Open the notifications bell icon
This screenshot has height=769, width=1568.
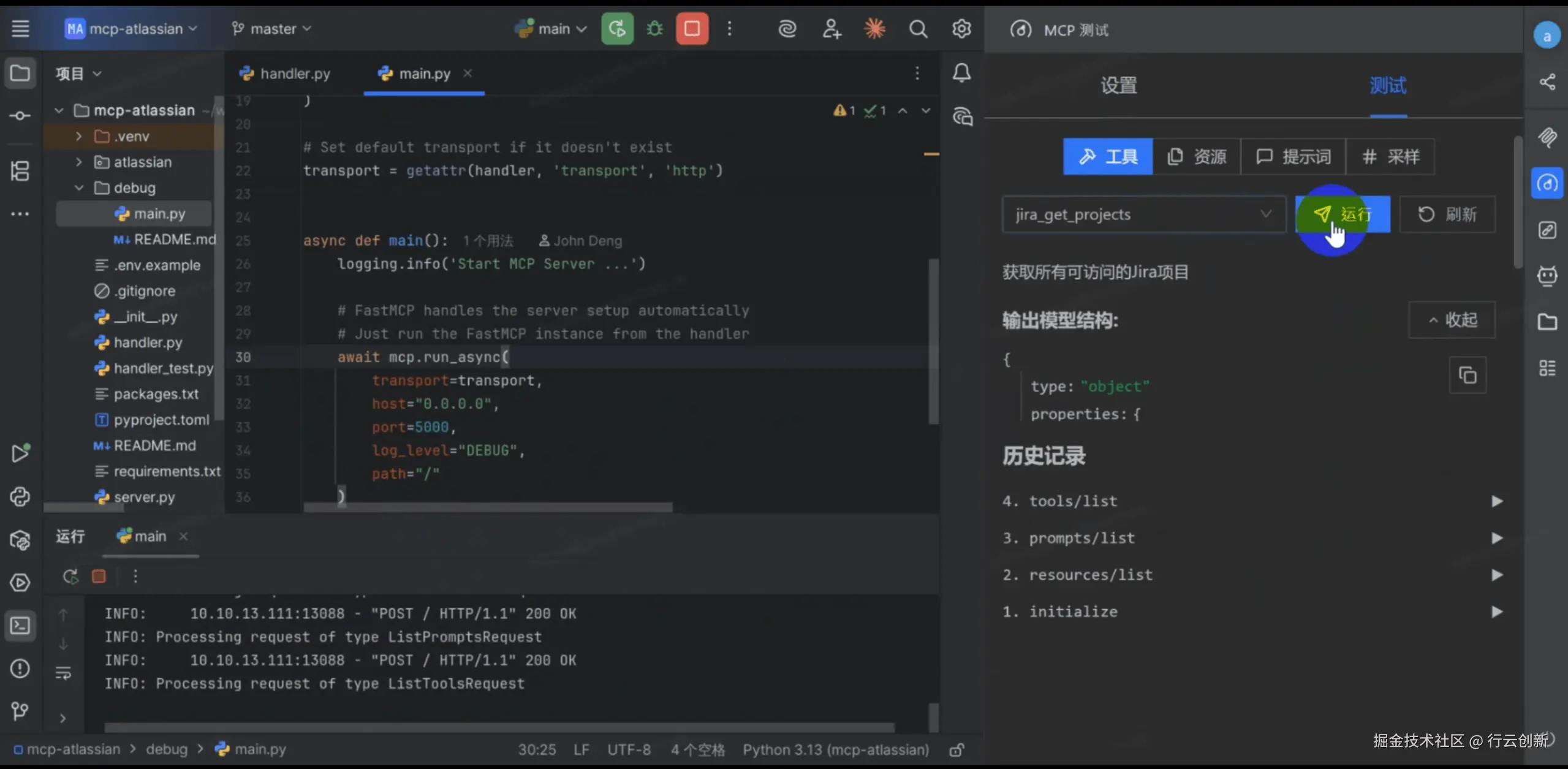coord(961,73)
